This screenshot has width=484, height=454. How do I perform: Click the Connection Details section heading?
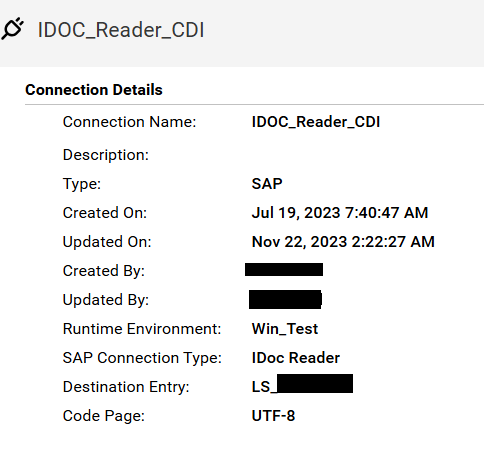pyautogui.click(x=94, y=90)
